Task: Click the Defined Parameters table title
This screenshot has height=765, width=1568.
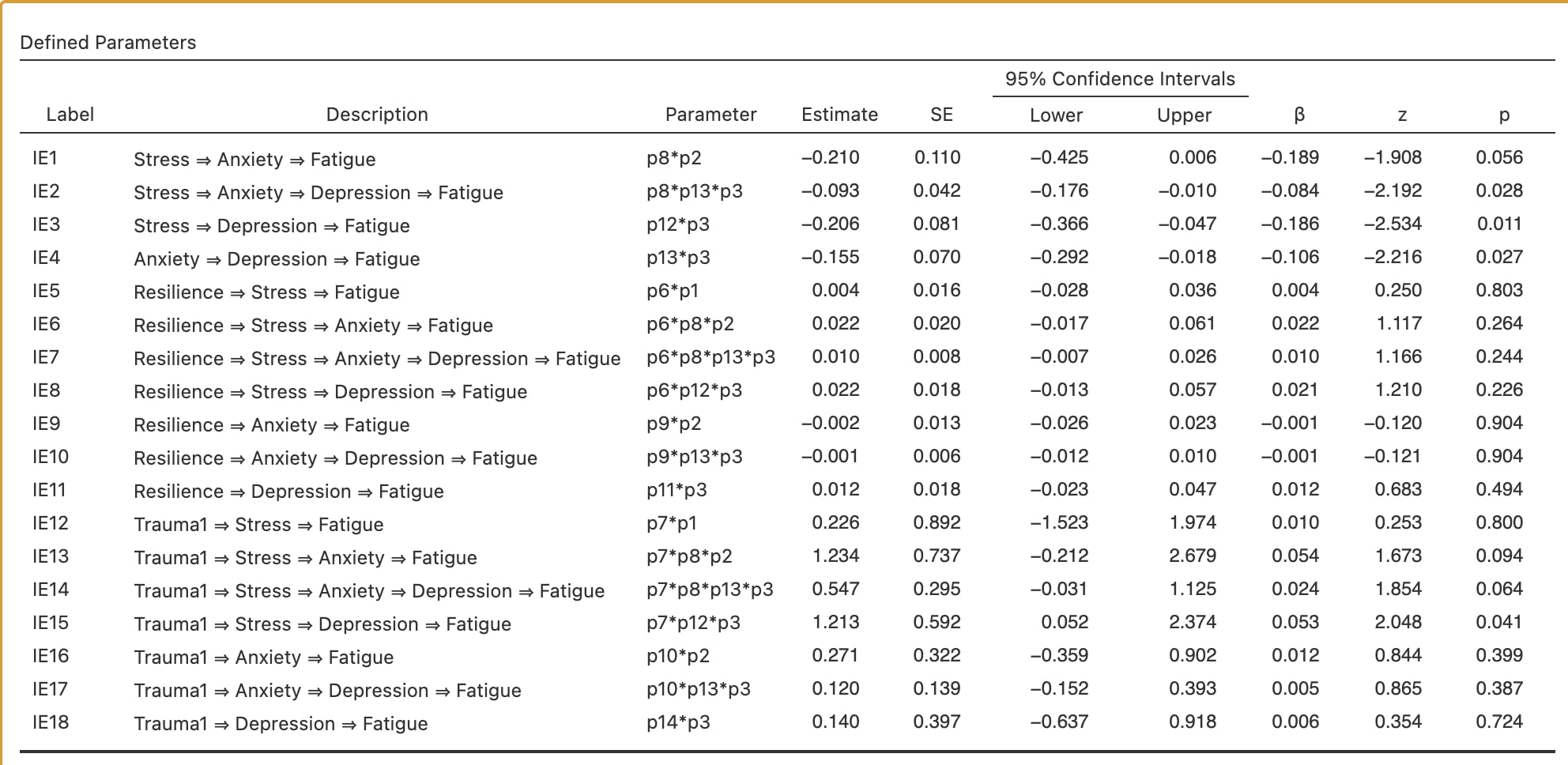Action: (x=108, y=43)
